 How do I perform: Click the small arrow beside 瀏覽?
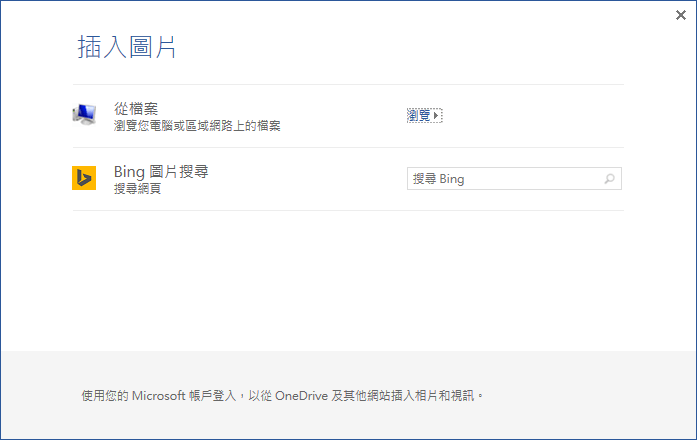[437, 116]
